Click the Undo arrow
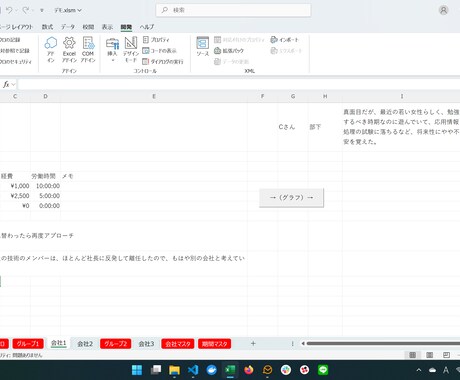460x380 pixels. tap(9, 10)
